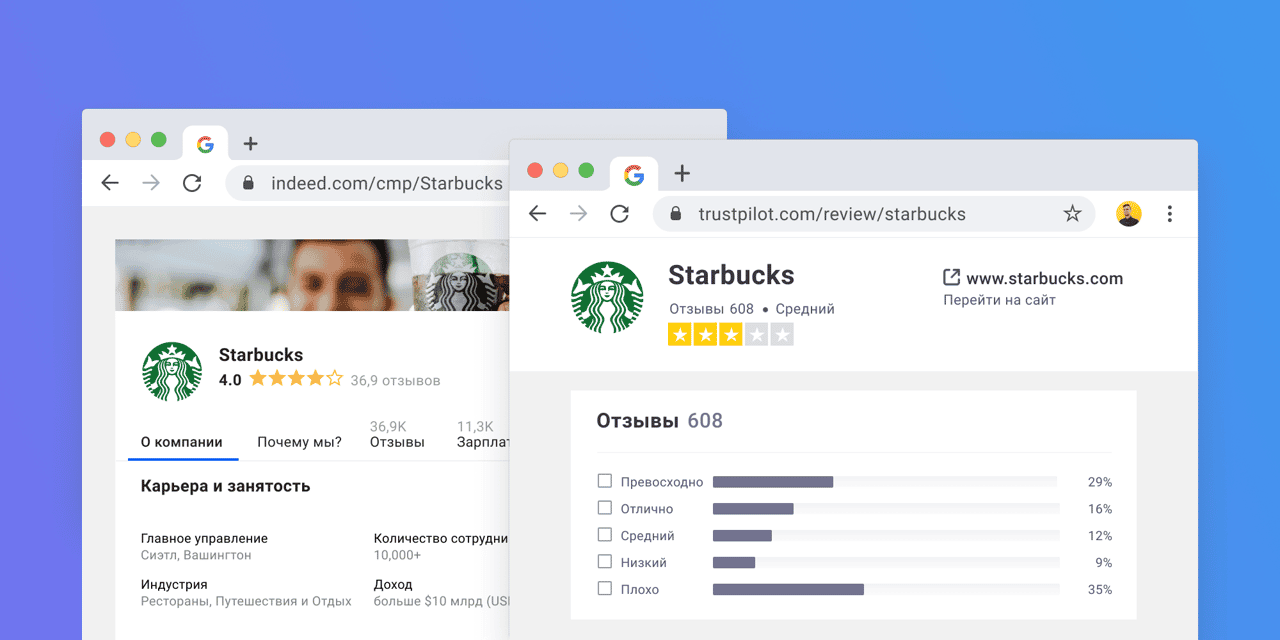Click lock icon in Indeed address bar

(x=249, y=183)
